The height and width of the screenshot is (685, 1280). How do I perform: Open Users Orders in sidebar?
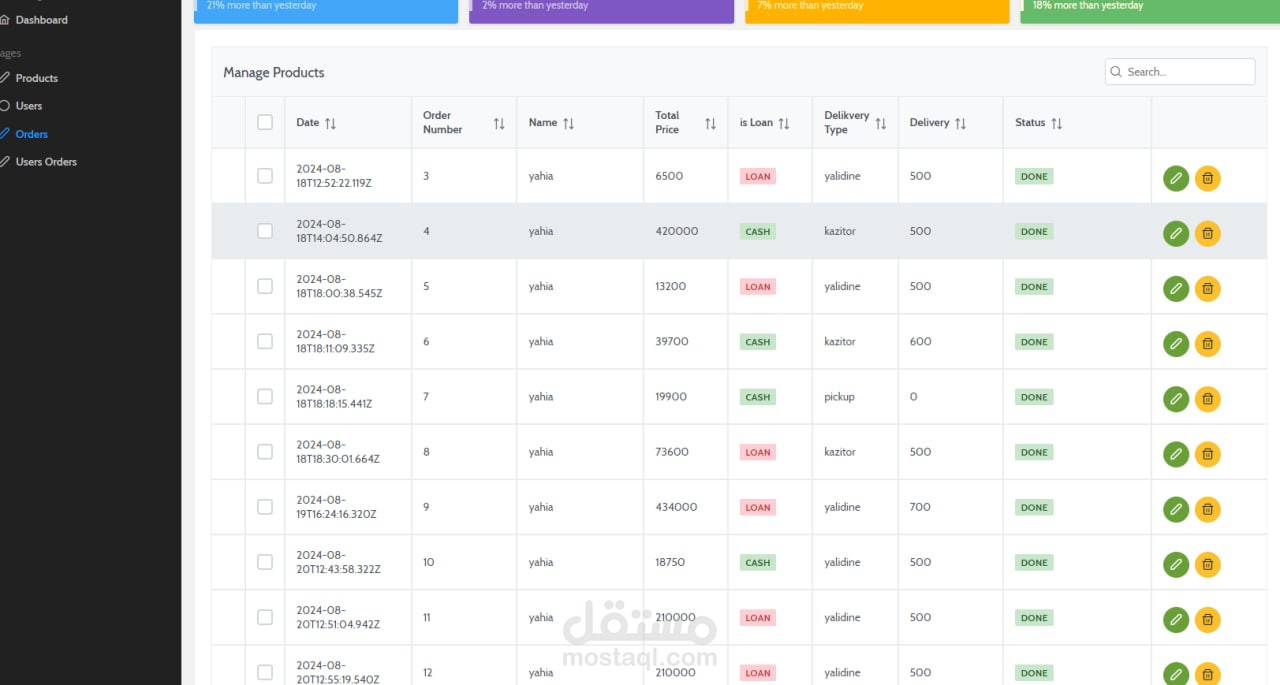click(x=46, y=162)
